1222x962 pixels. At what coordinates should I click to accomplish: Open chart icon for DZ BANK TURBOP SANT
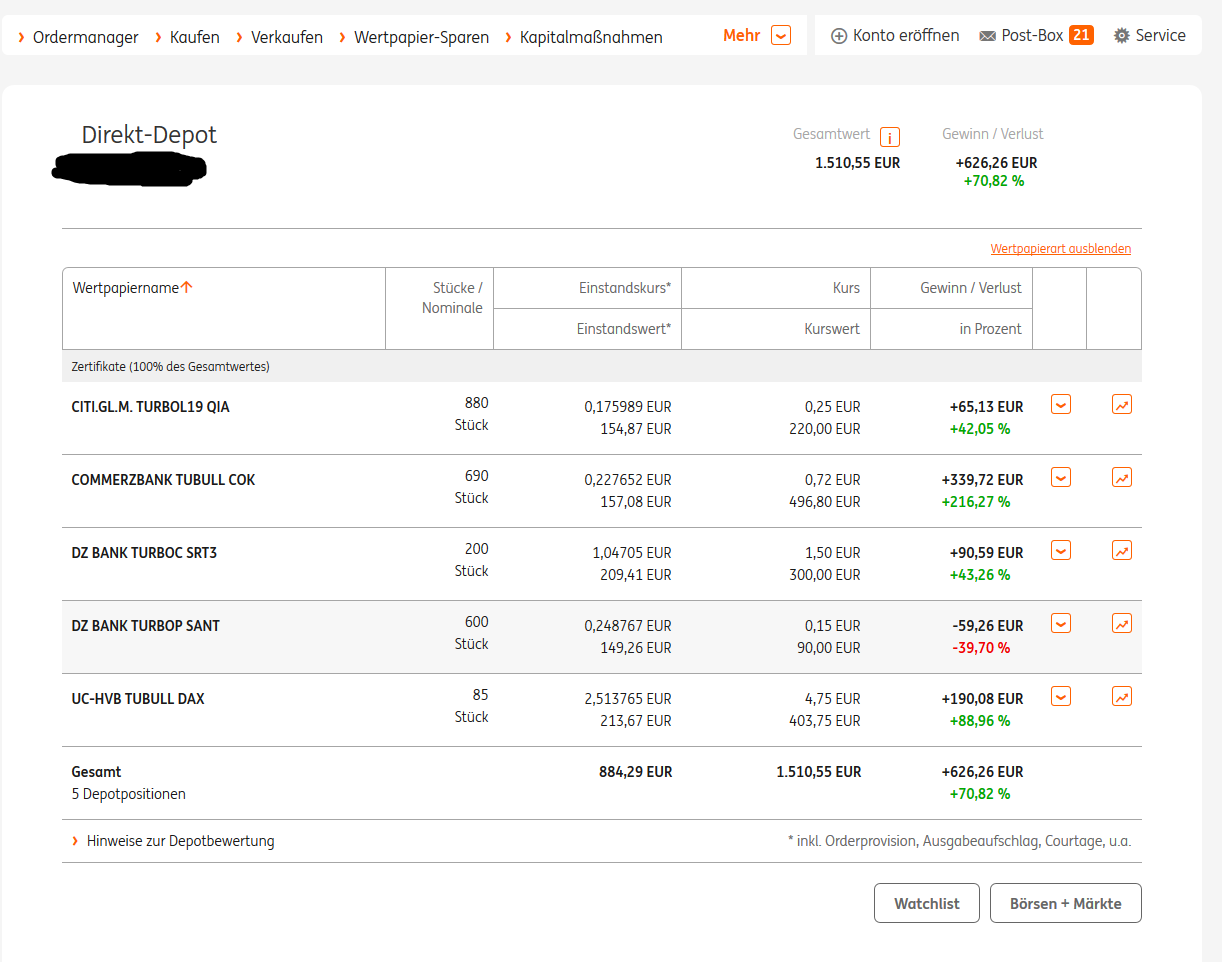click(x=1122, y=624)
